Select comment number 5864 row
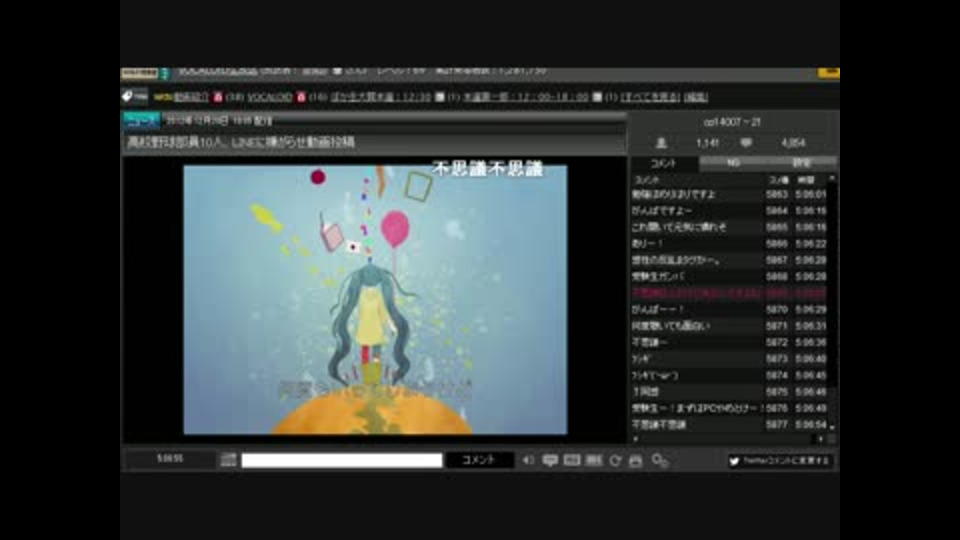 click(729, 211)
